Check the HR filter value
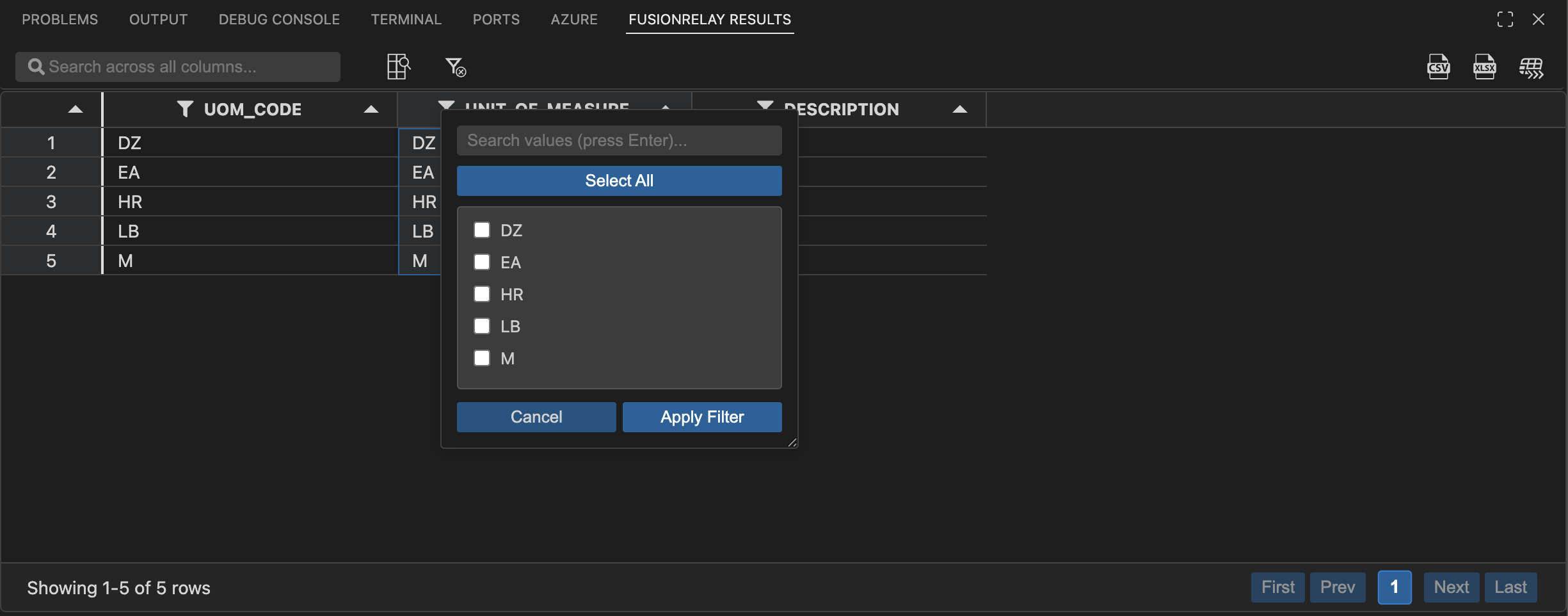This screenshot has height=616, width=1568. (482, 294)
